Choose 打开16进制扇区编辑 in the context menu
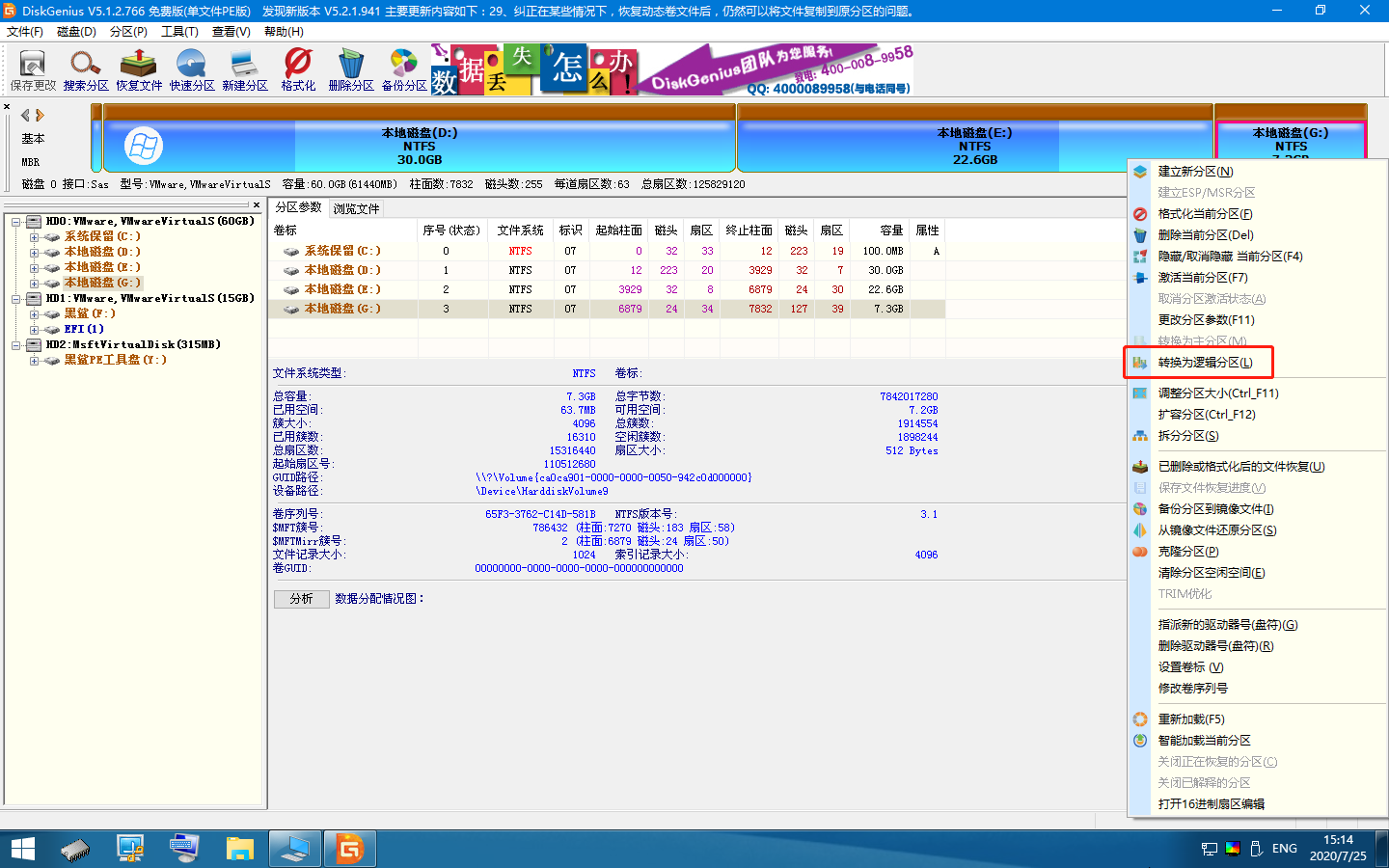The width and height of the screenshot is (1389, 868). tap(1257, 804)
